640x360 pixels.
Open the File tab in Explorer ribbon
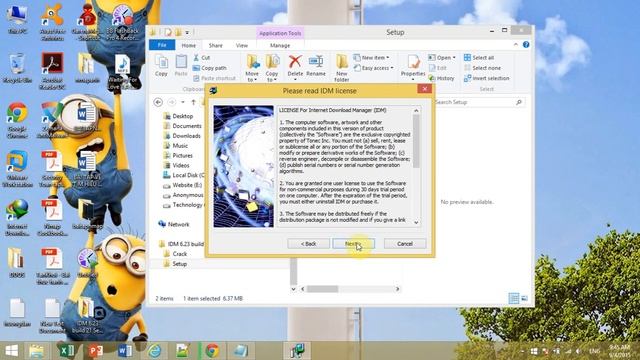[x=162, y=45]
